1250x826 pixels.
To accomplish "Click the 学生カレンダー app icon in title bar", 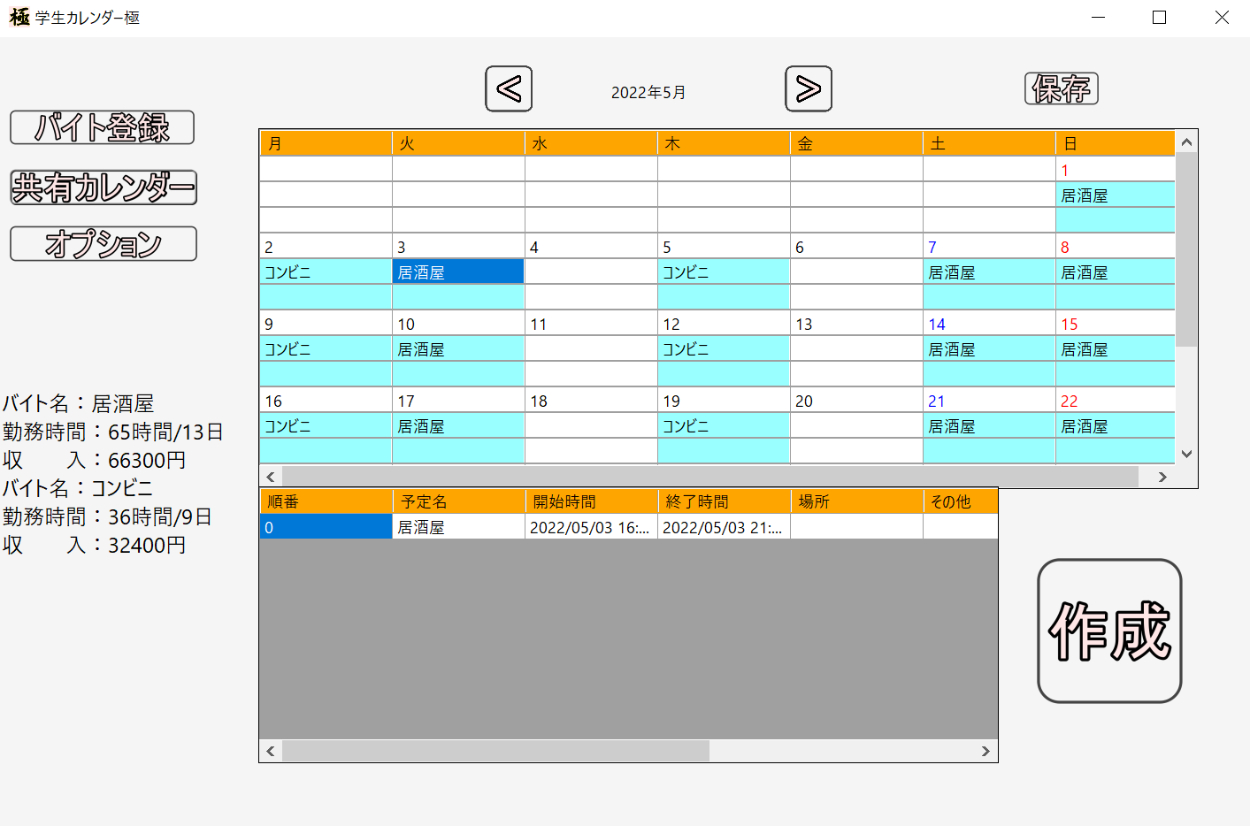I will [19, 17].
